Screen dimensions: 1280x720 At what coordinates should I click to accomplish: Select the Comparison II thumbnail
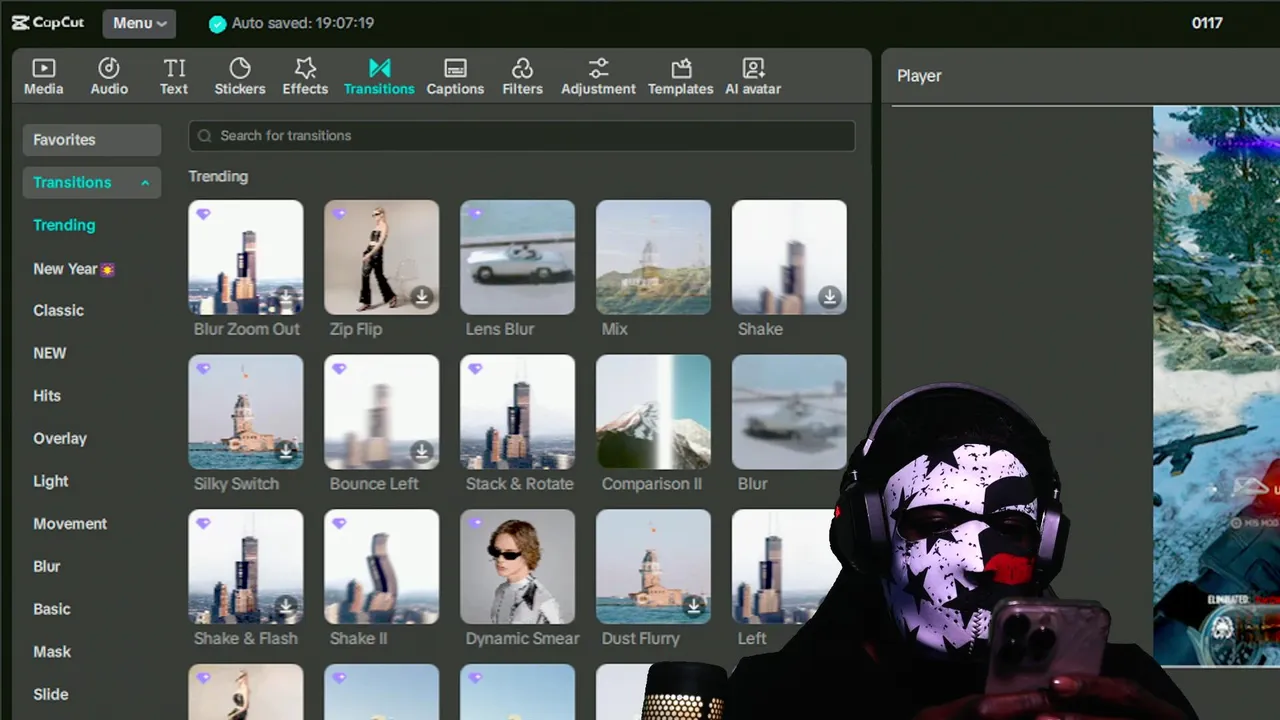point(654,412)
